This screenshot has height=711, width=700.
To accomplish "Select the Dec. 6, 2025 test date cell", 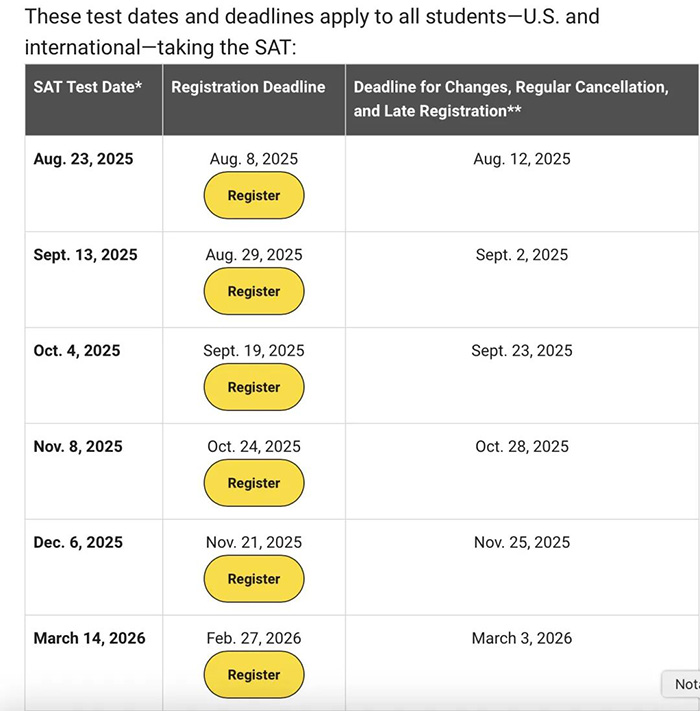I will click(x=78, y=542).
